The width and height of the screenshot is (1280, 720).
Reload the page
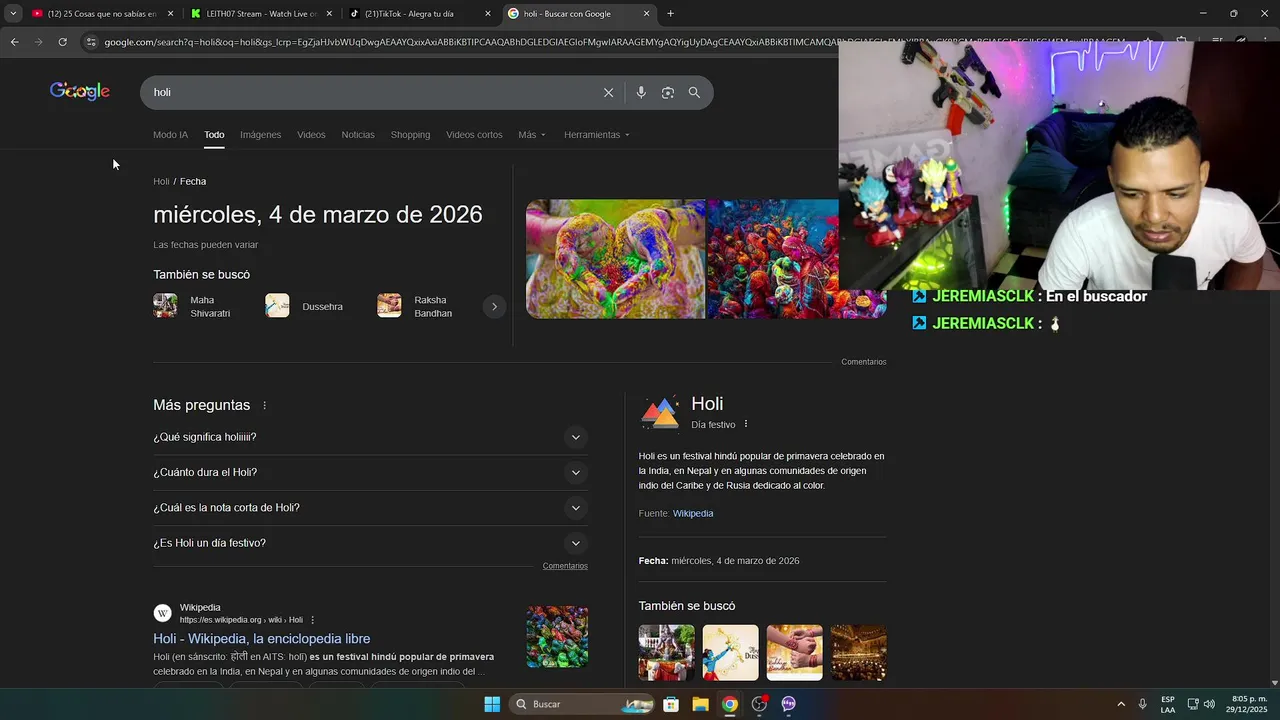pos(62,42)
